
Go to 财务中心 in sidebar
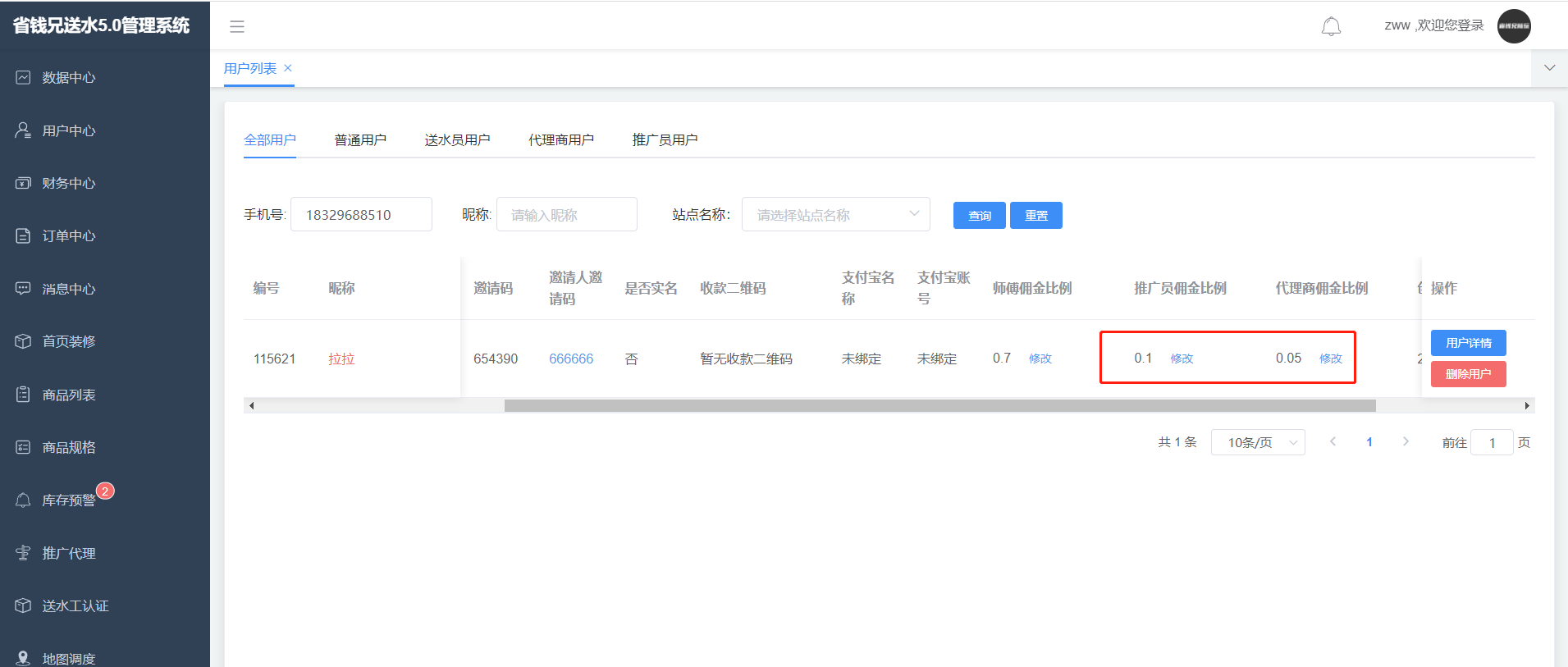coord(69,184)
